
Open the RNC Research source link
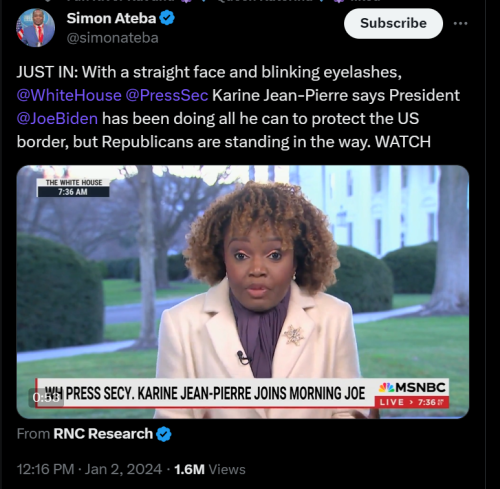(103, 434)
